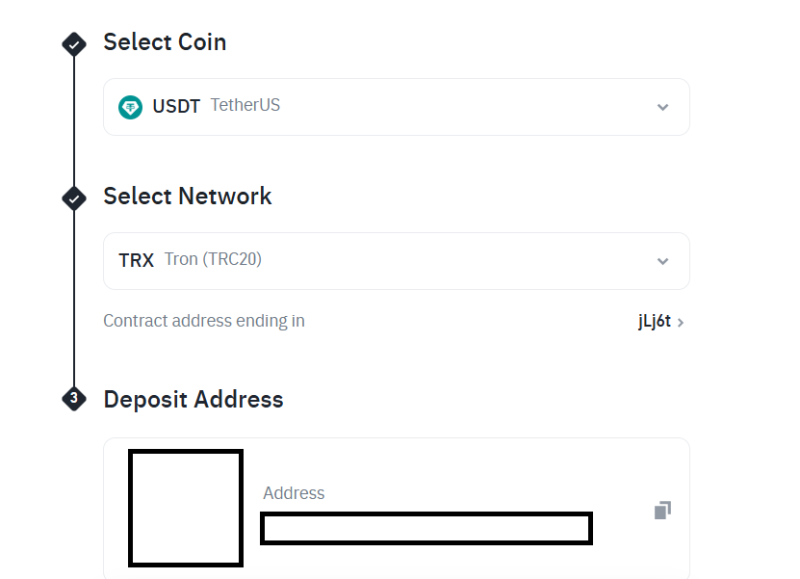
Task: Click the small arrow next to jLj6t
Action: (680, 322)
